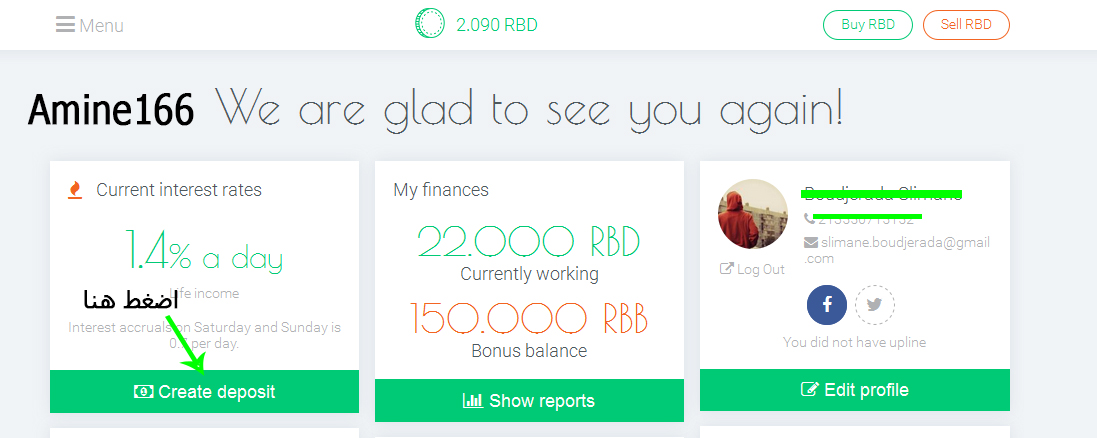
Task: Click the bar chart icon in Show reports
Action: click(473, 401)
